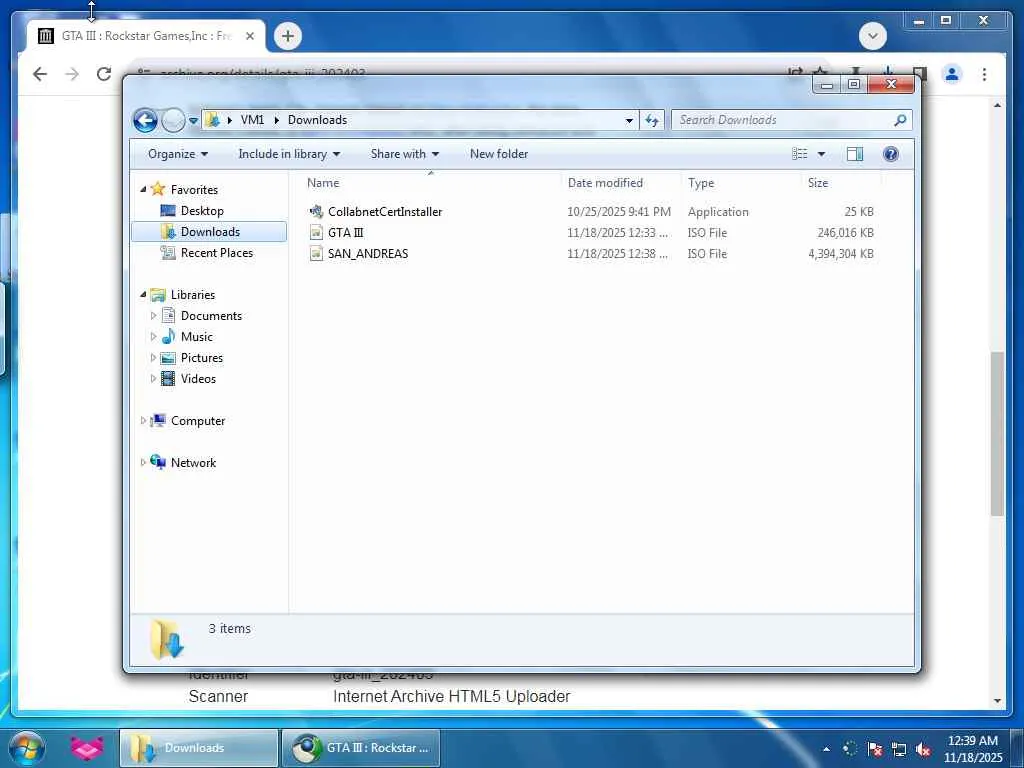The image size is (1024, 768).
Task: Select Network in navigation pane
Action: tap(193, 462)
